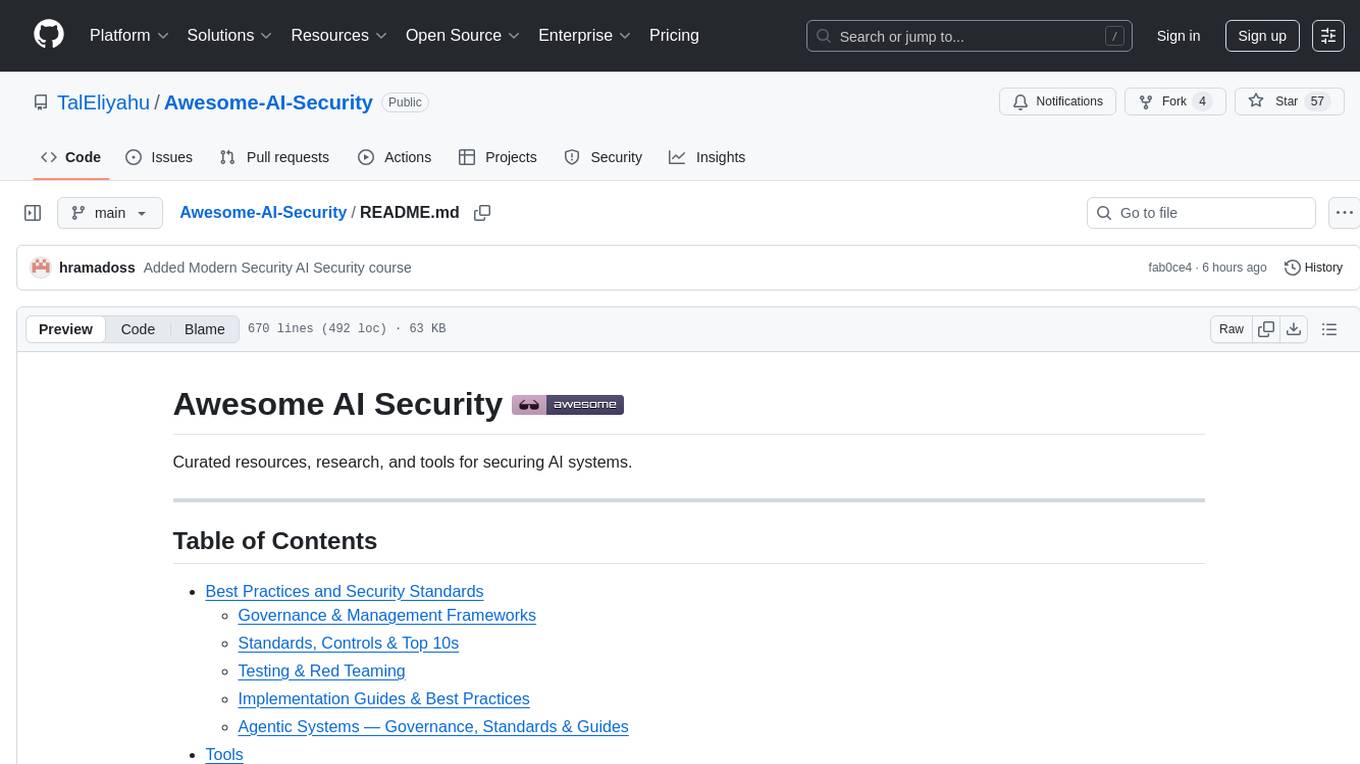Open Awesome-AI-Security repository title link

[x=268, y=102]
